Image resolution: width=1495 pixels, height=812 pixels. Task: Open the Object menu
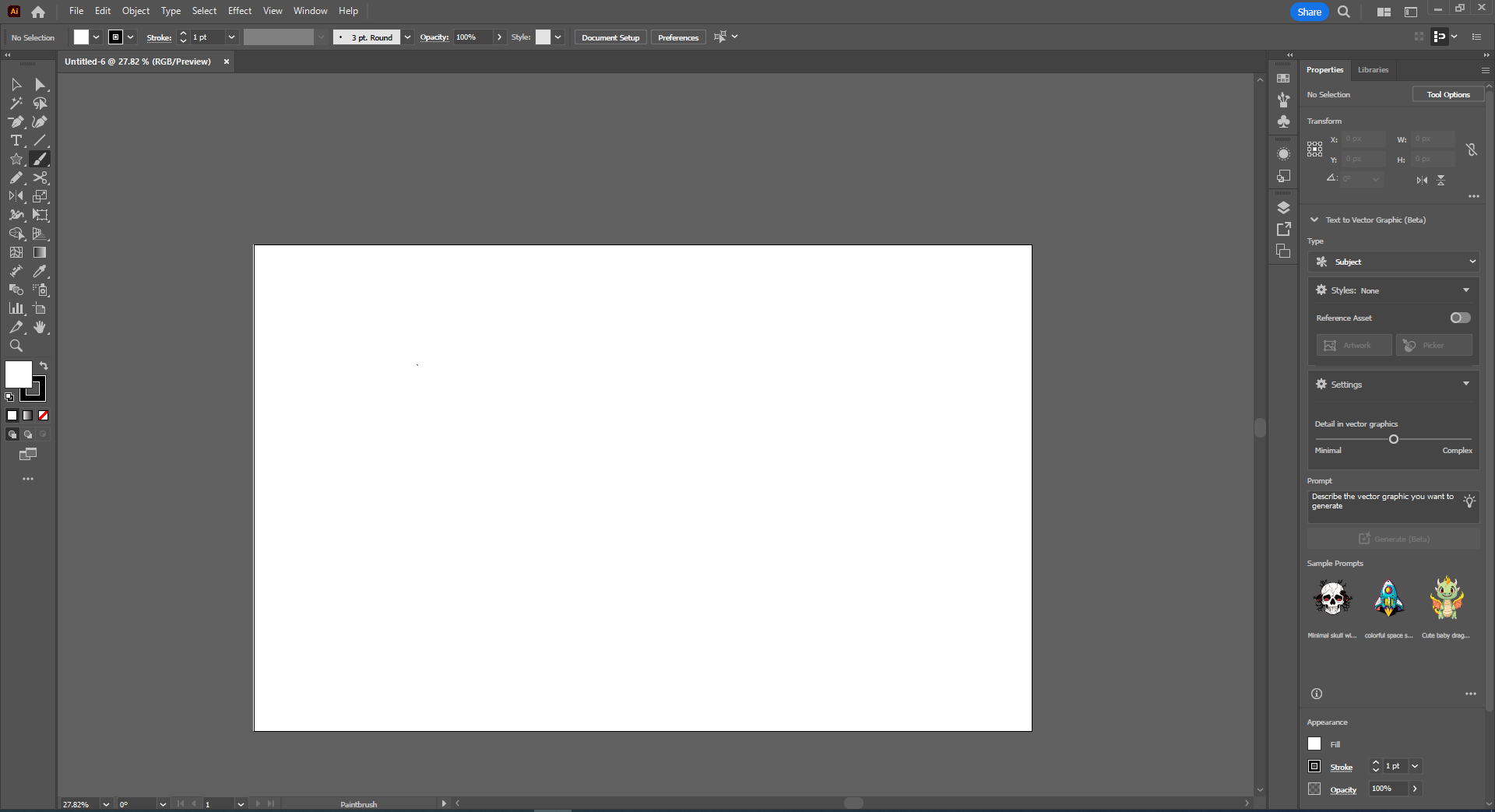pyautogui.click(x=135, y=11)
